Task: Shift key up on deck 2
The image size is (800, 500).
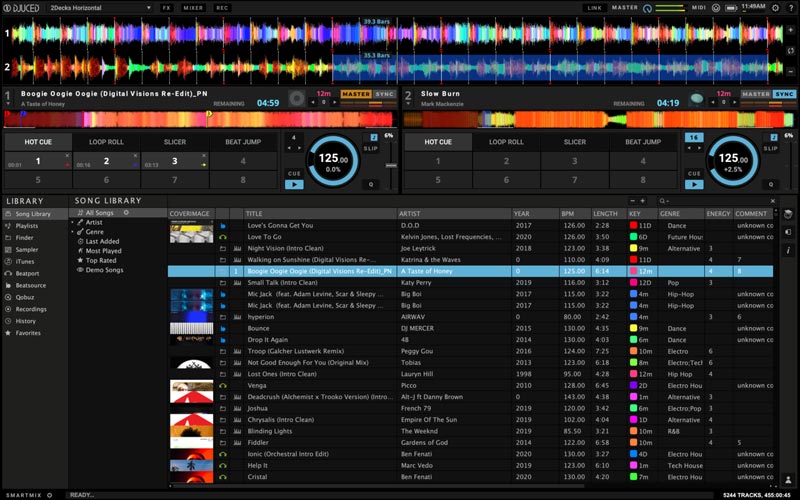Action: coord(734,103)
